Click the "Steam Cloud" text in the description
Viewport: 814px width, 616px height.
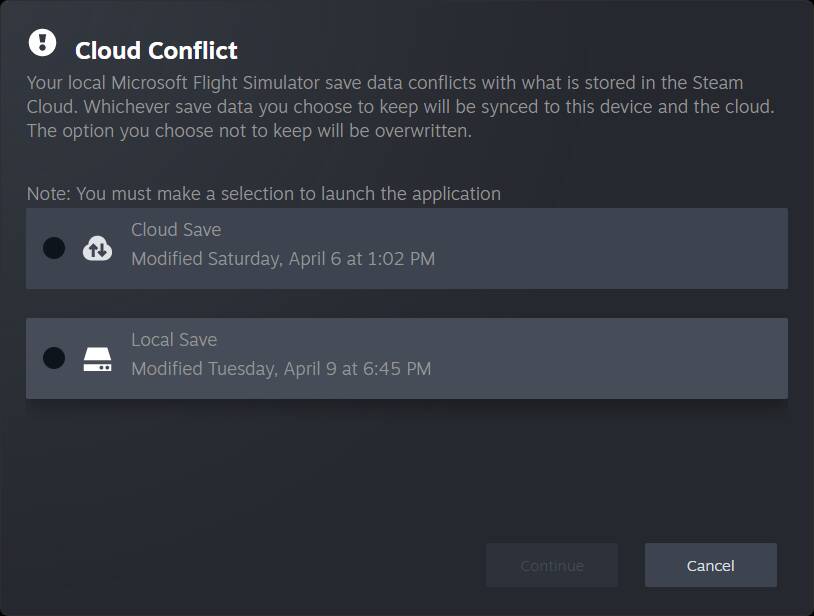coord(717,83)
